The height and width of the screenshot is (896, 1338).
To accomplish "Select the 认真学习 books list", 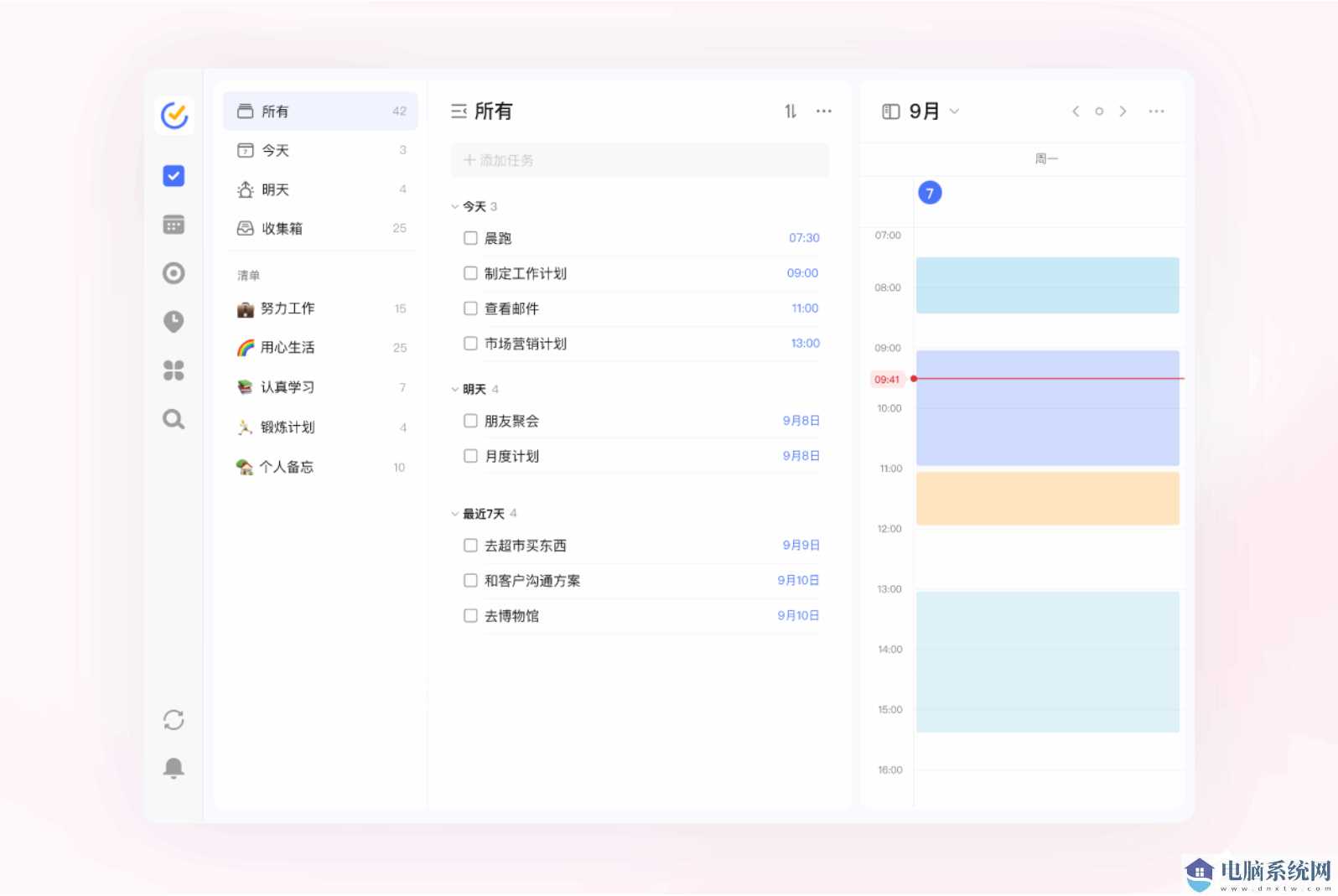I will (x=320, y=387).
